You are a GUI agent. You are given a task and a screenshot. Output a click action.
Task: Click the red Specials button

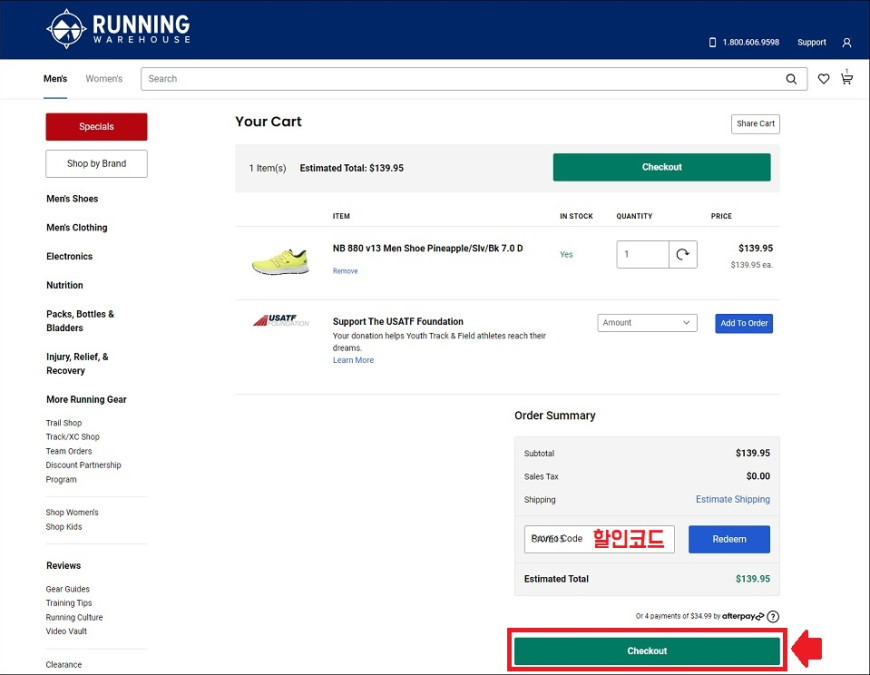point(97,126)
